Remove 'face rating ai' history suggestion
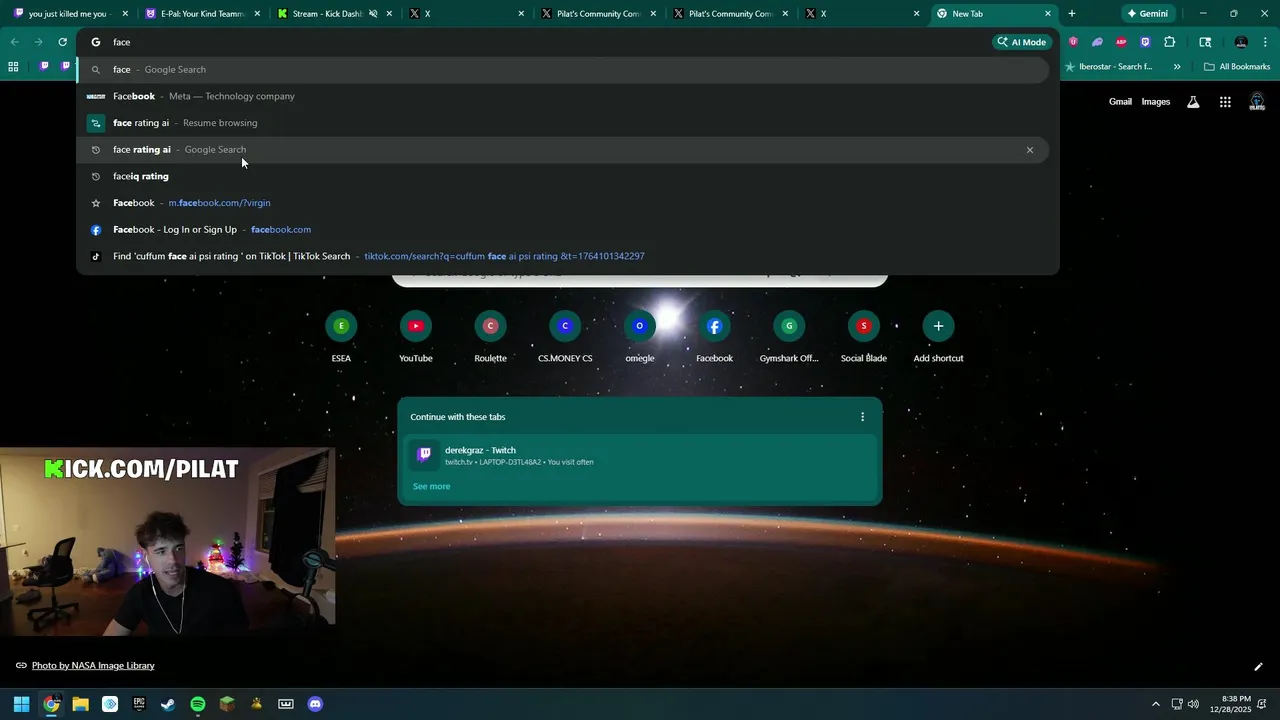 pos(1029,150)
